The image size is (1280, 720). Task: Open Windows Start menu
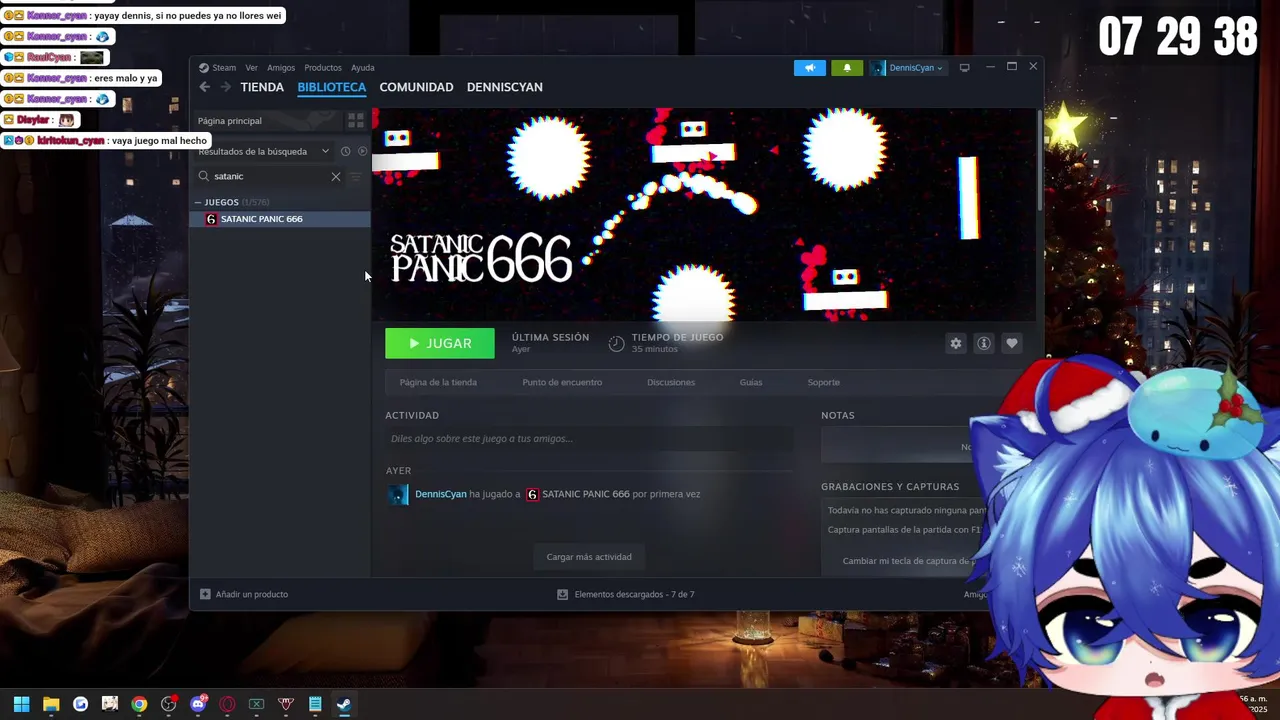click(x=21, y=704)
